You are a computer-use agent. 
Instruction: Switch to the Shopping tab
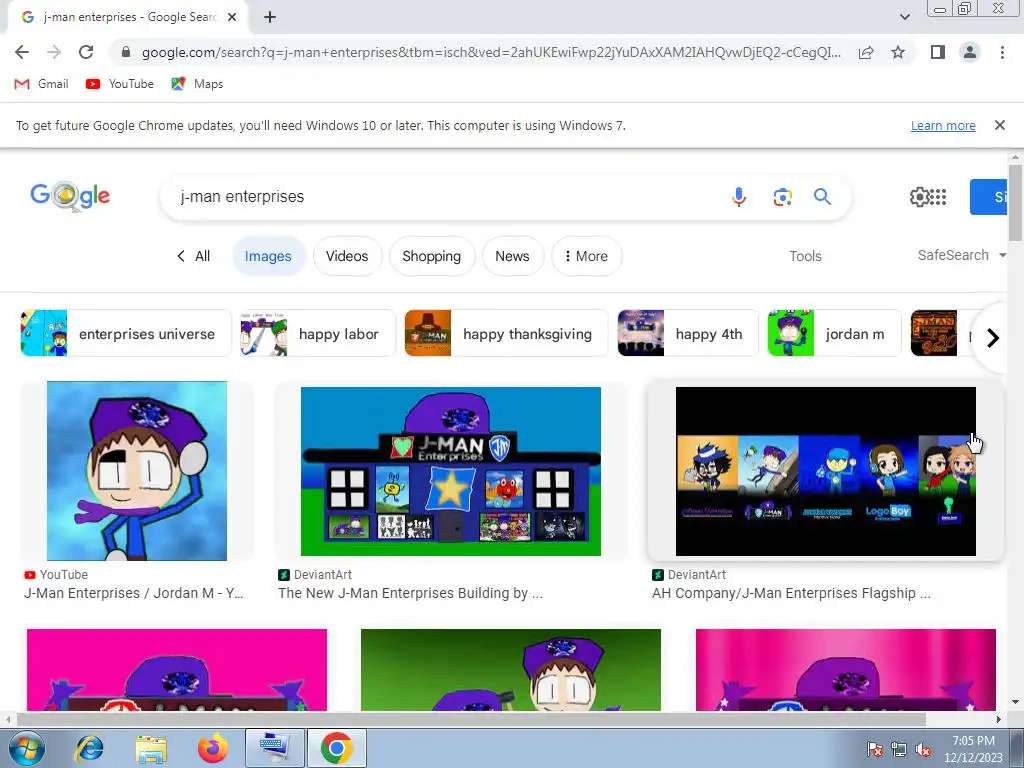(x=431, y=256)
